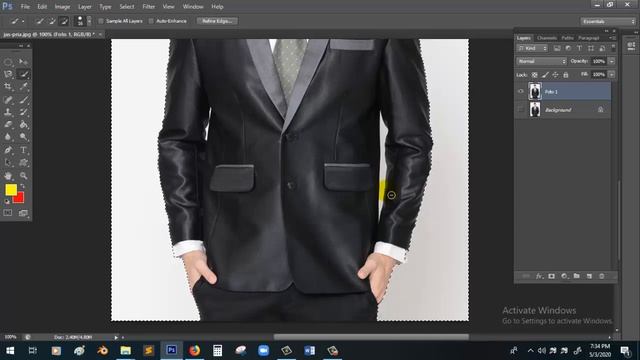Open the Layer menu
Viewport: 640px width, 360px height.
[84, 7]
